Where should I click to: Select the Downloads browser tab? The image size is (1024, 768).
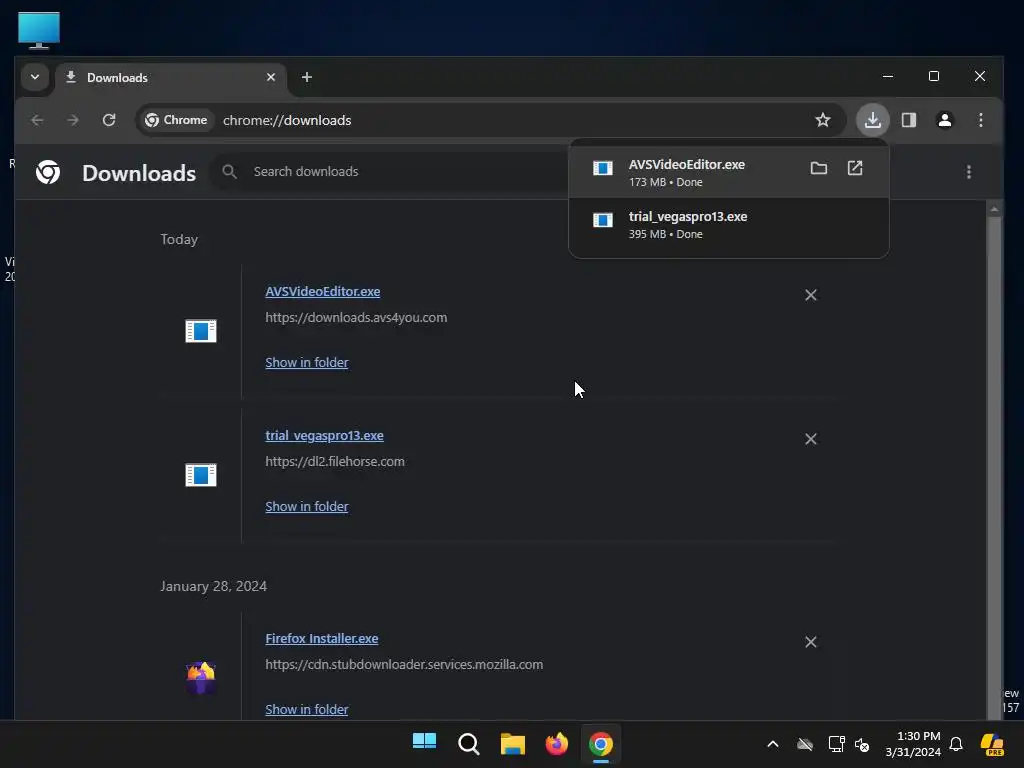[x=171, y=78]
